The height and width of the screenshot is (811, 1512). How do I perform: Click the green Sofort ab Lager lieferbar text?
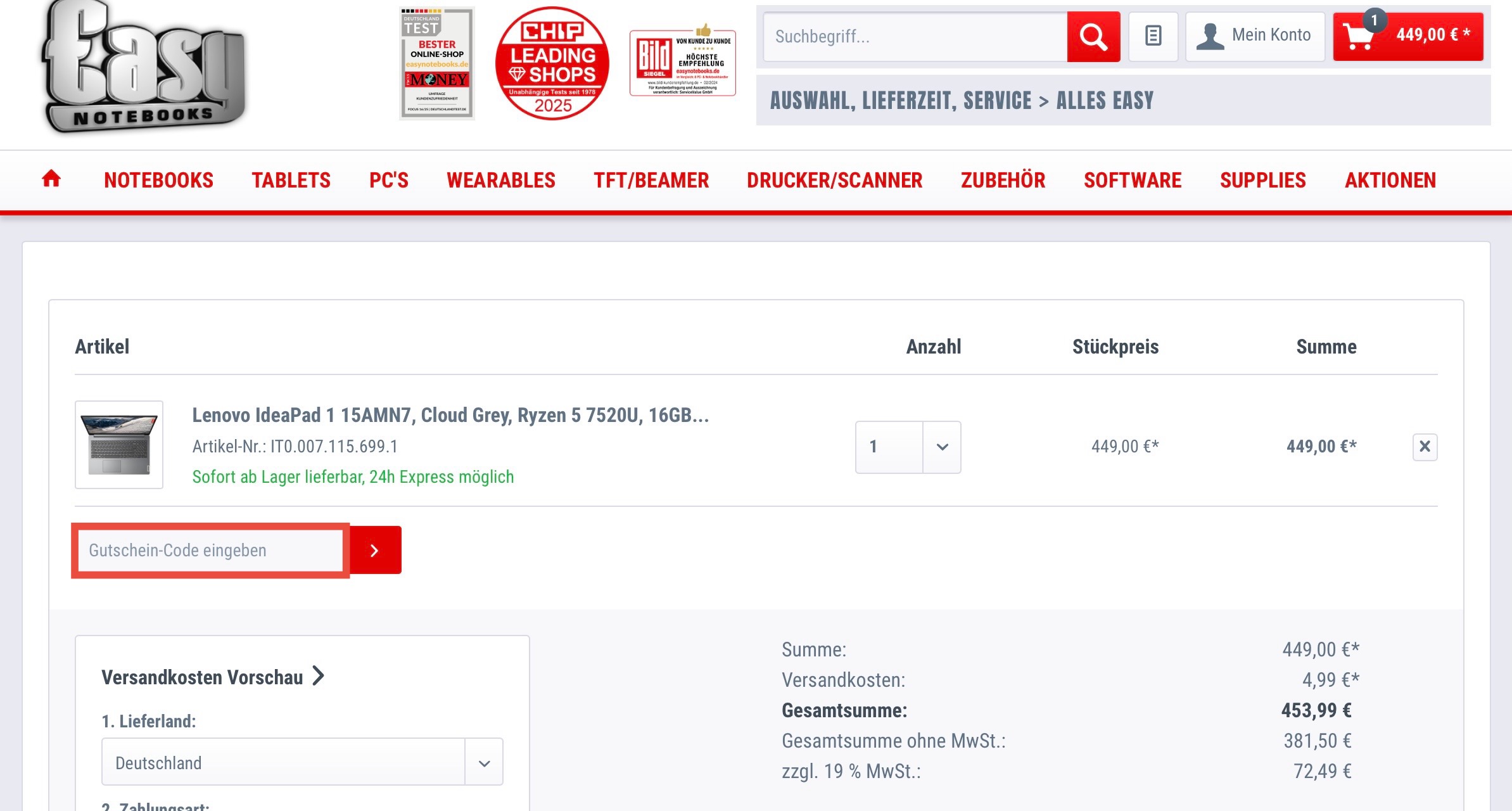click(353, 477)
